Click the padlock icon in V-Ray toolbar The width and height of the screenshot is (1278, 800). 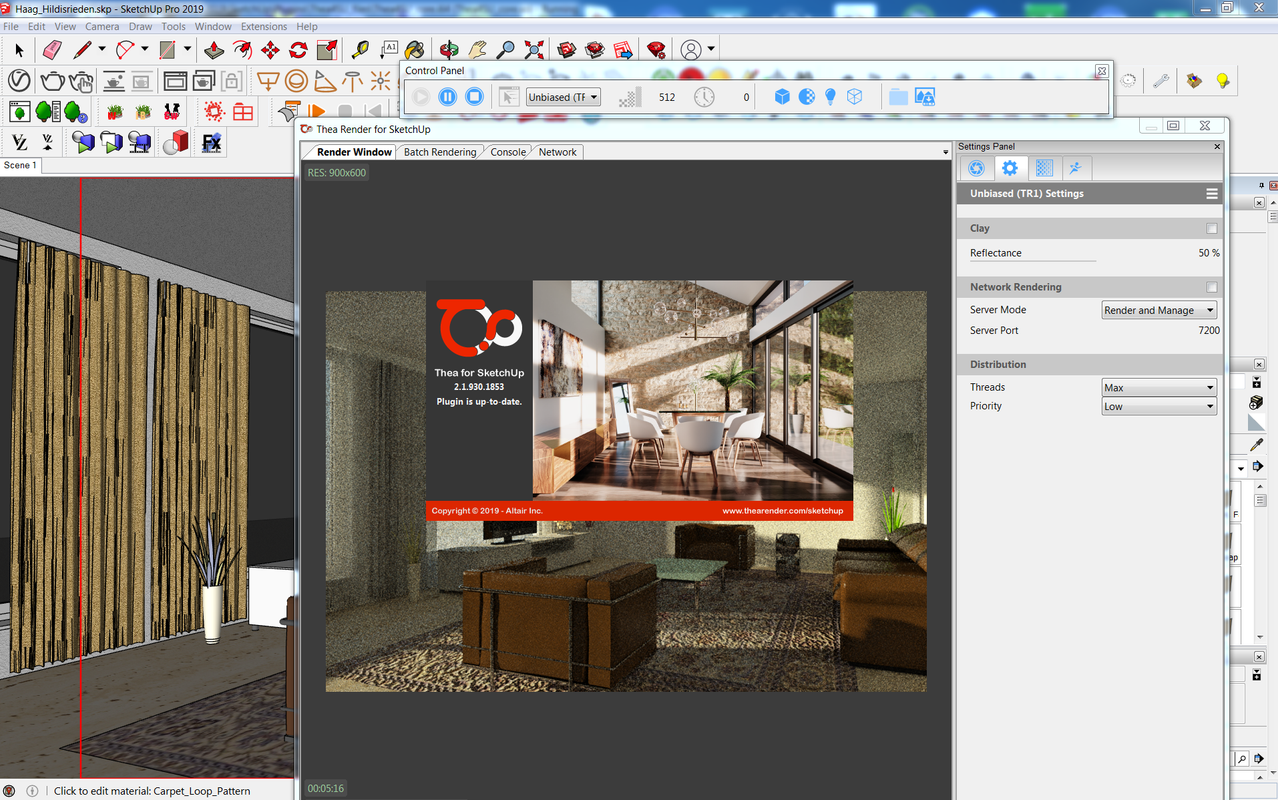coord(232,81)
